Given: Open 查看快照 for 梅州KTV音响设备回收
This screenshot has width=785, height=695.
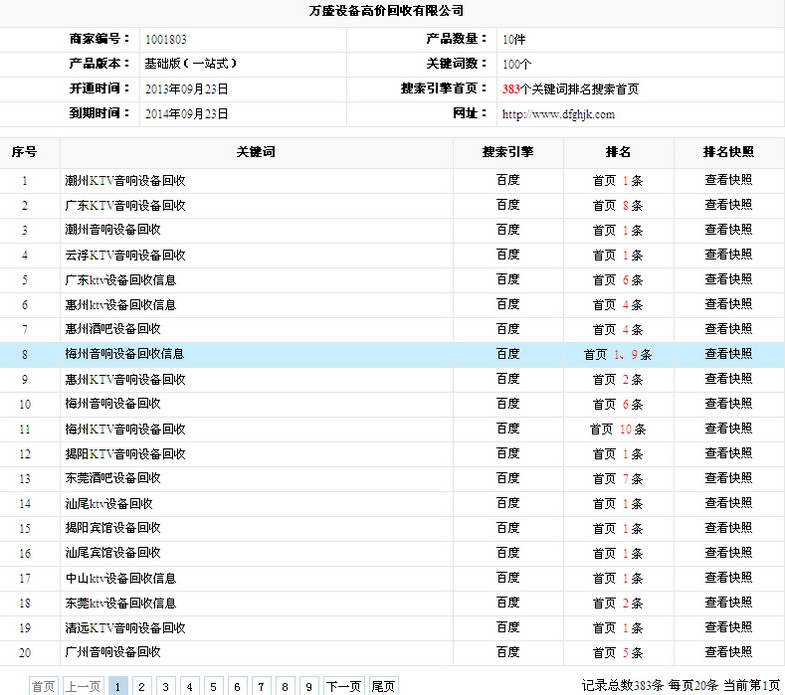Looking at the screenshot, I should pos(728,429).
